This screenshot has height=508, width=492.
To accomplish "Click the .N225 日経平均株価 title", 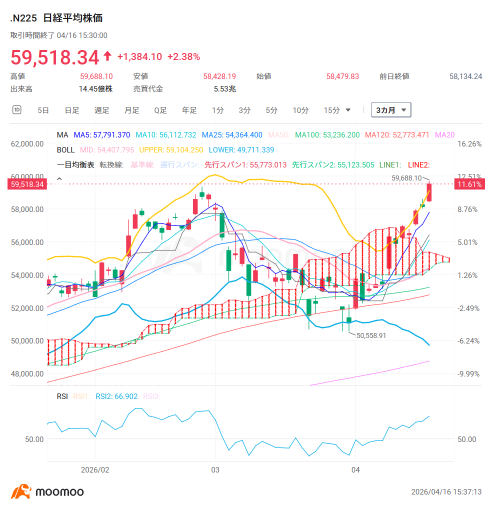I will 56,18.
